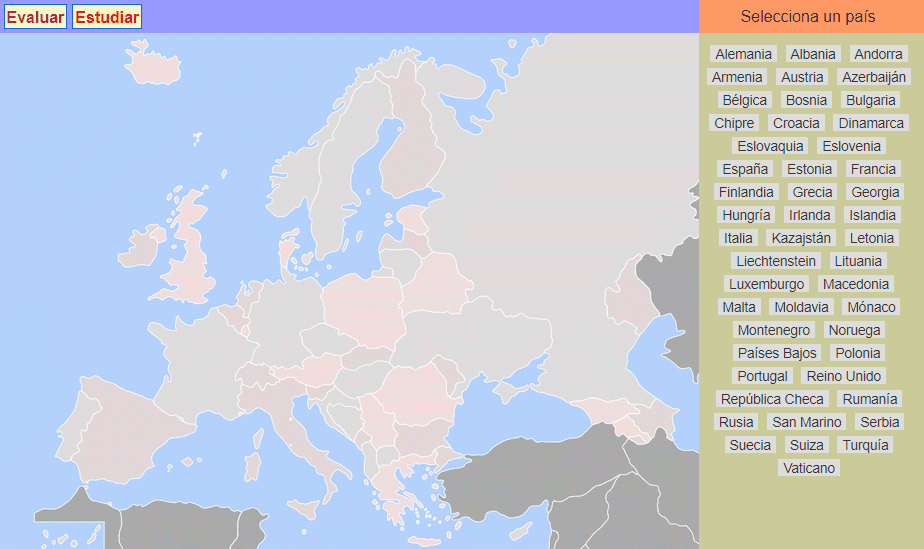This screenshot has width=924, height=549.
Task: Choose Rusia from the list
Action: [x=735, y=421]
